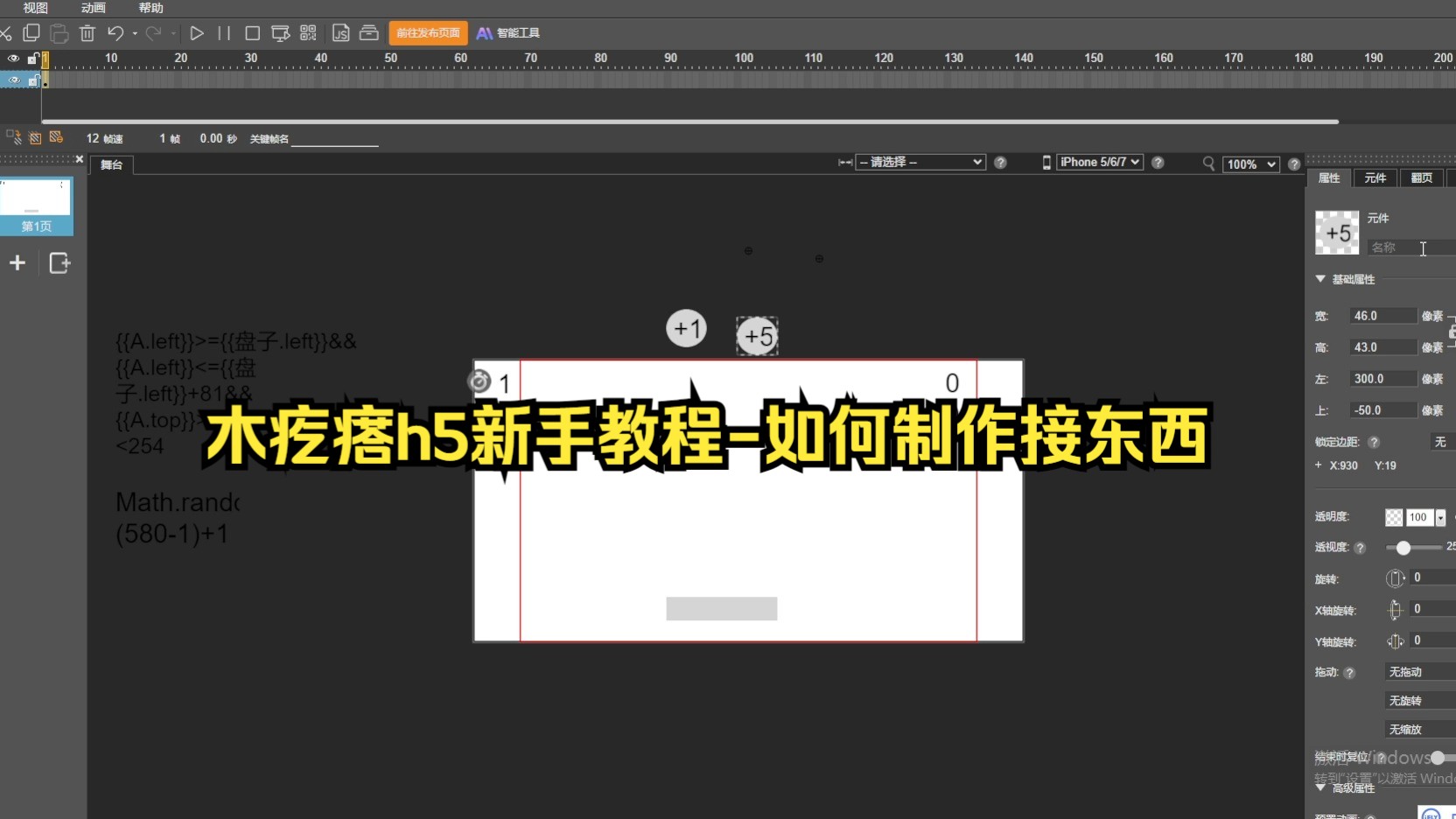The height and width of the screenshot is (819, 1456).
Task: Click the 关键帧名 input field
Action: coord(334,139)
